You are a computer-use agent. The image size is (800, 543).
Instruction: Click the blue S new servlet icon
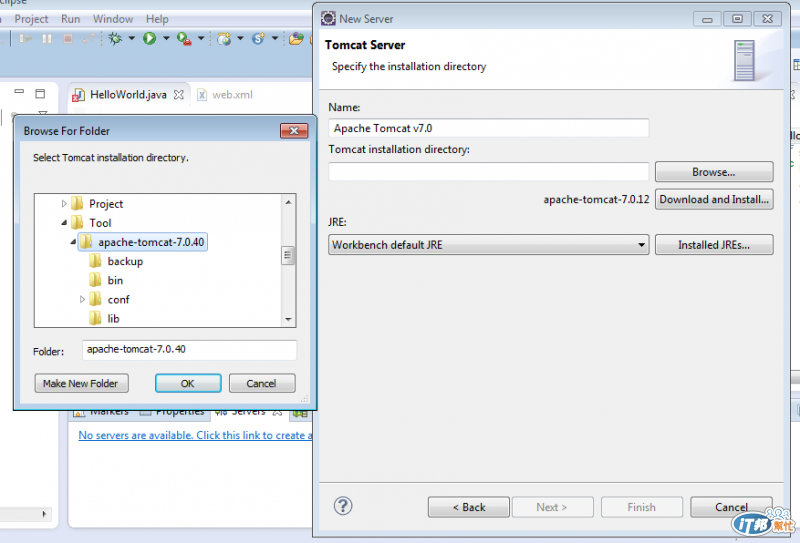(x=259, y=39)
